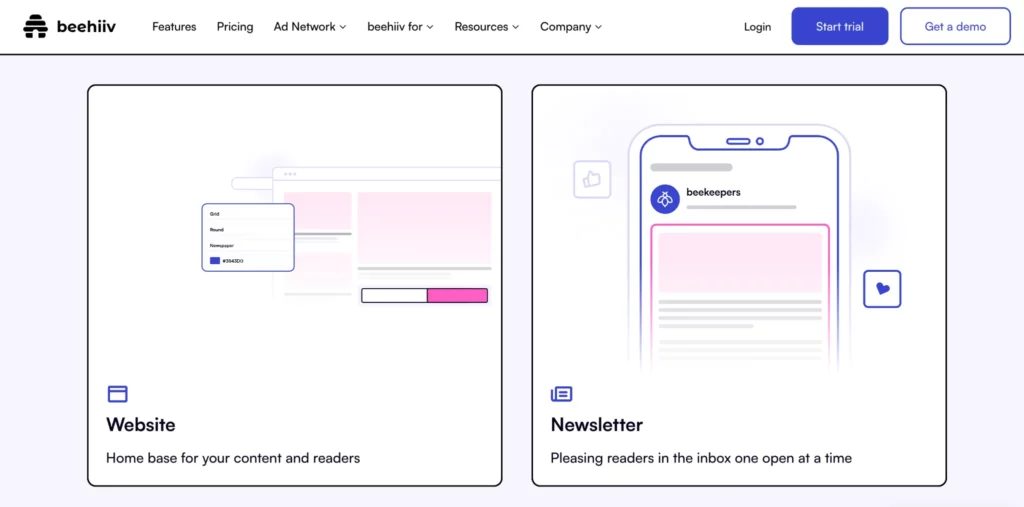This screenshot has height=507, width=1024.
Task: Click the beekeepers bee avatar icon
Action: [x=665, y=199]
